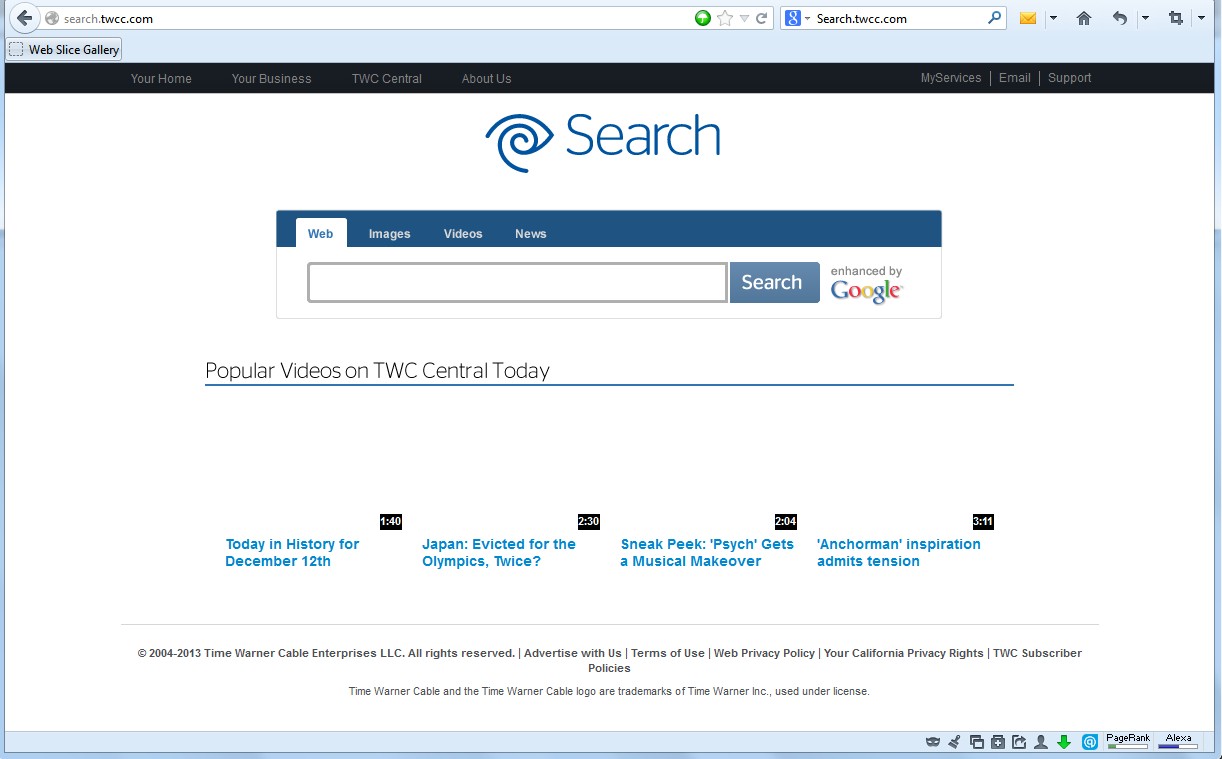Viewport: 1222px width, 759px height.
Task: Click the green up-arrow icon in address bar
Action: point(703,18)
